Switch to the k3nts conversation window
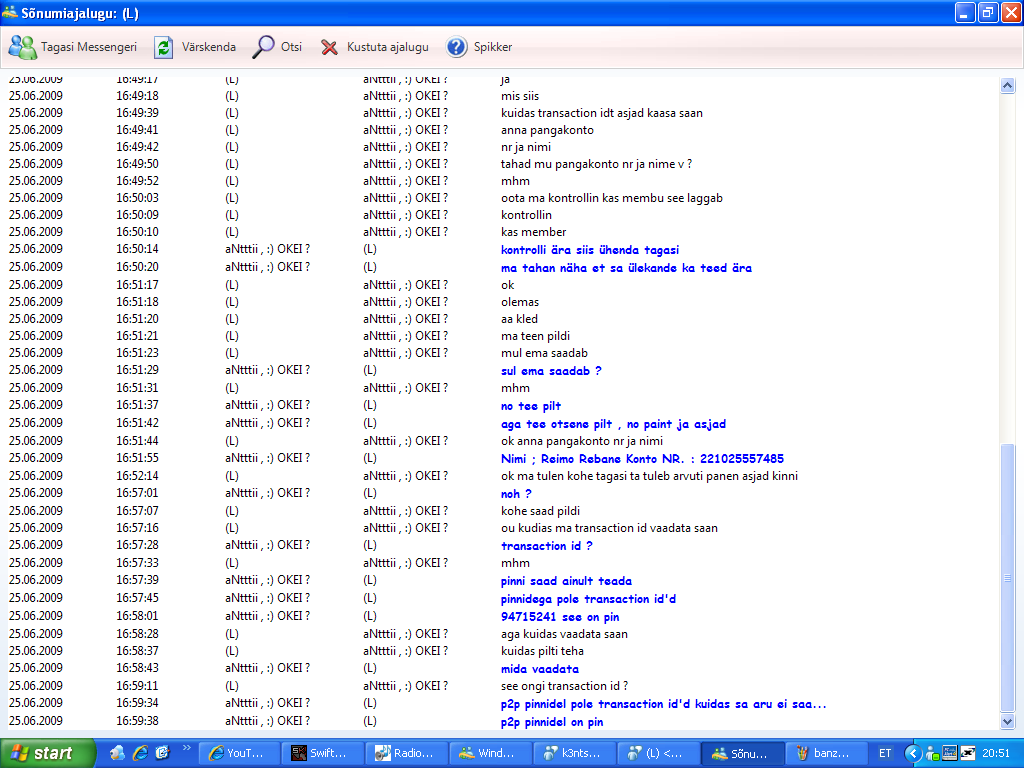The height and width of the screenshot is (768, 1024). point(573,753)
